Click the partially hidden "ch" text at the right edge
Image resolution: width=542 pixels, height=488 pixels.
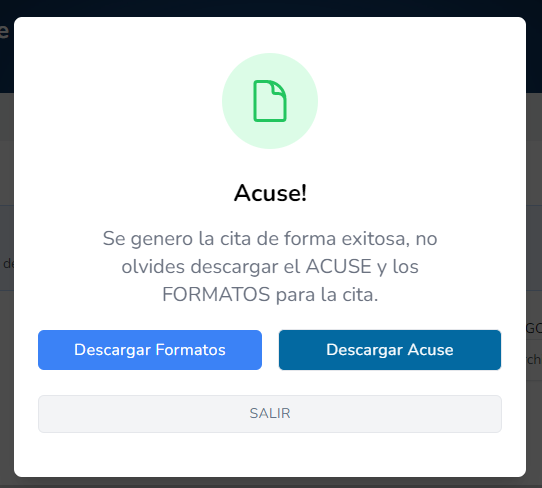pyautogui.click(x=534, y=359)
